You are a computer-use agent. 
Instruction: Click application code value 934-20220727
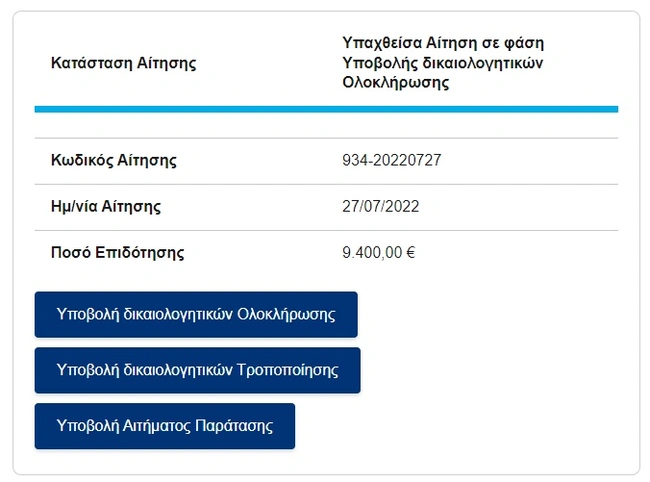(392, 160)
